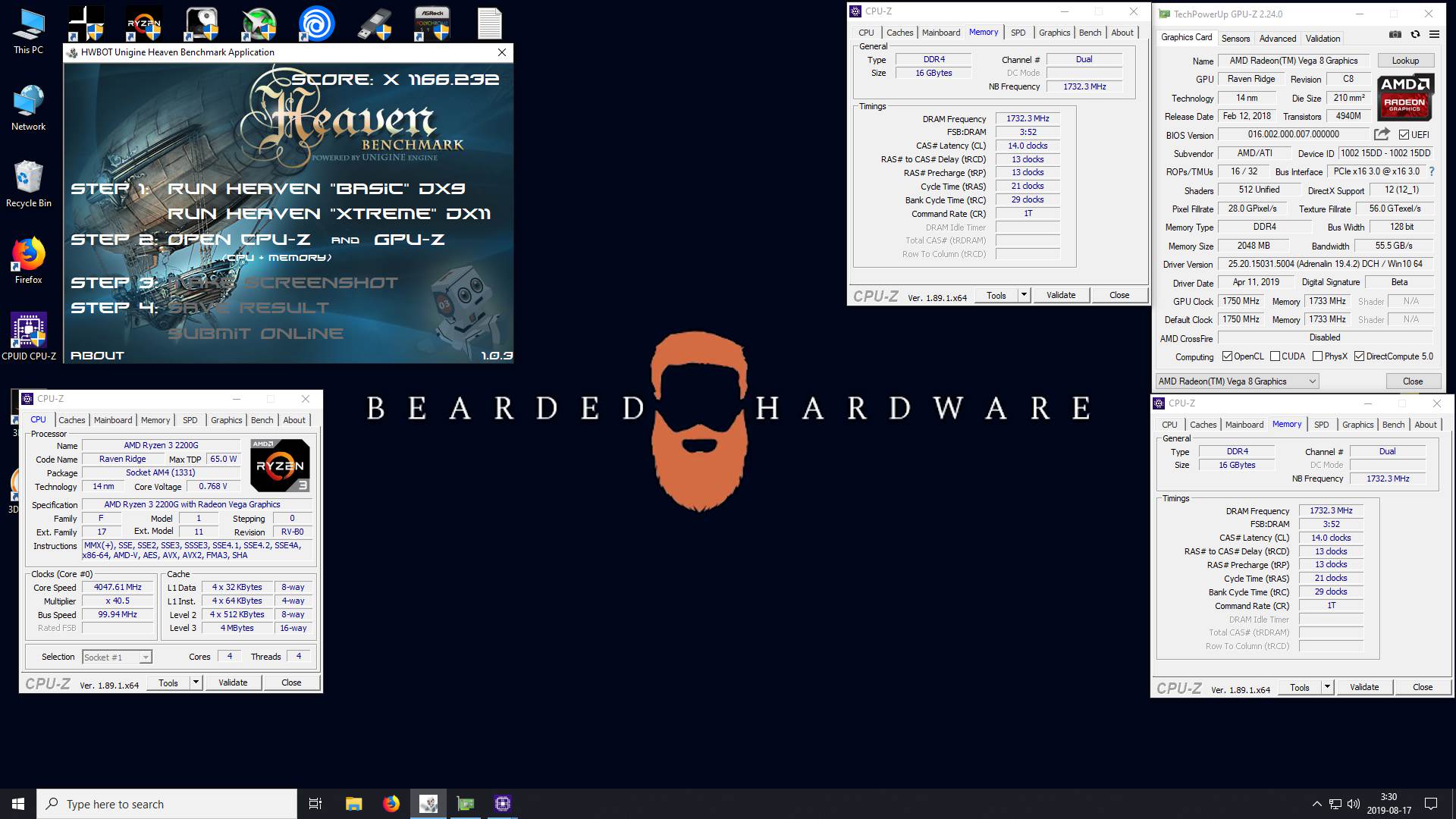Click ABOUT in the Heaven Benchmark window

[97, 355]
